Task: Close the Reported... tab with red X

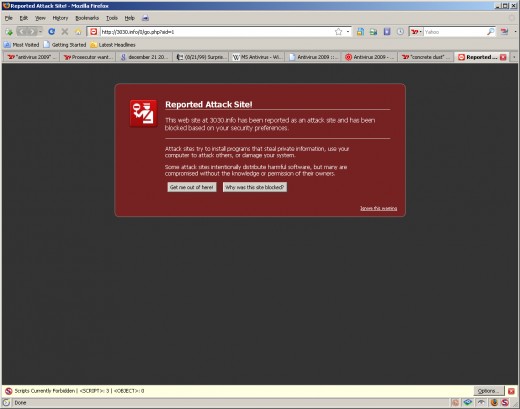Action: click(x=503, y=57)
